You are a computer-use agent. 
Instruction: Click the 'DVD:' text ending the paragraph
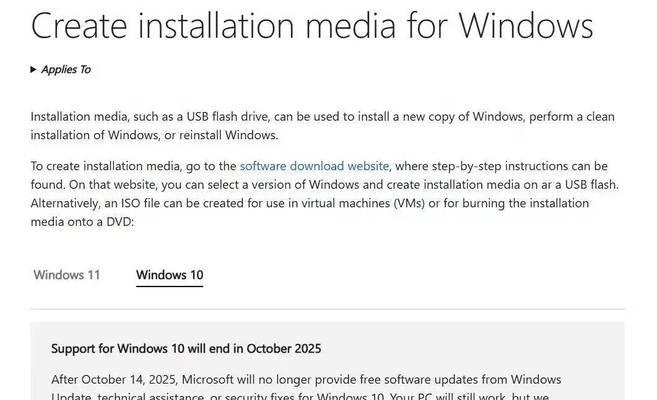coord(120,222)
